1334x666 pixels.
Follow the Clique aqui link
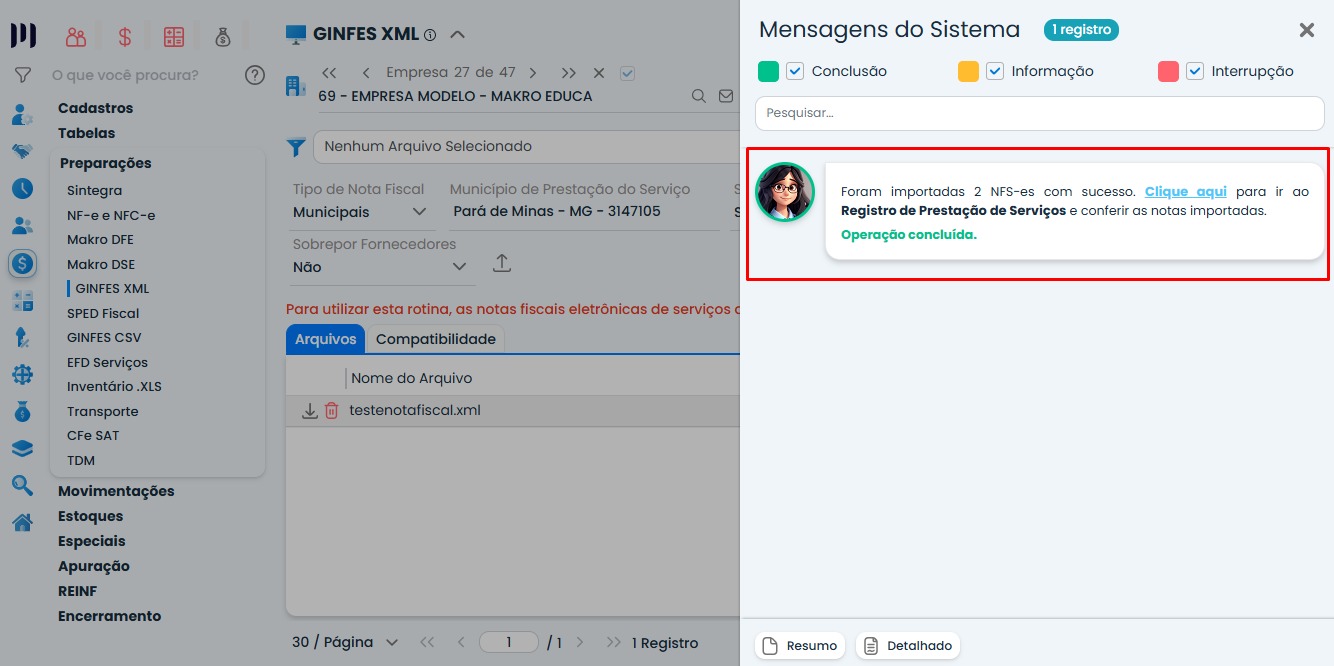(1186, 191)
